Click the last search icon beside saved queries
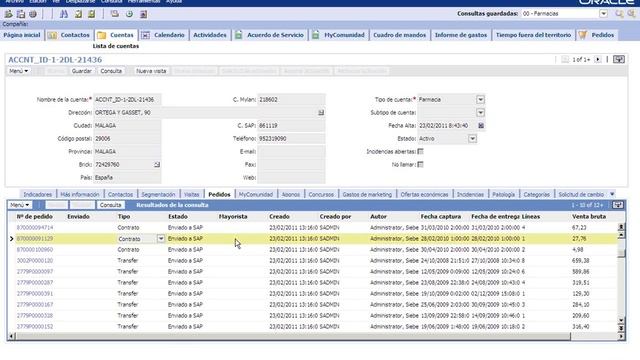Screen dimensions: 640x360 (x=631, y=14)
